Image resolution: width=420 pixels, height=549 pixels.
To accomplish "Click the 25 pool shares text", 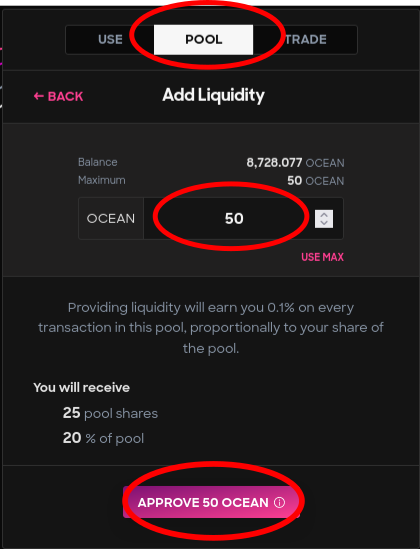I will point(110,413).
